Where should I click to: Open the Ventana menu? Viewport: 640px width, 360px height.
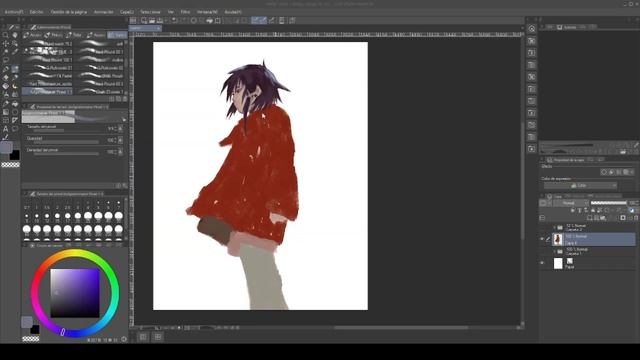207,12
